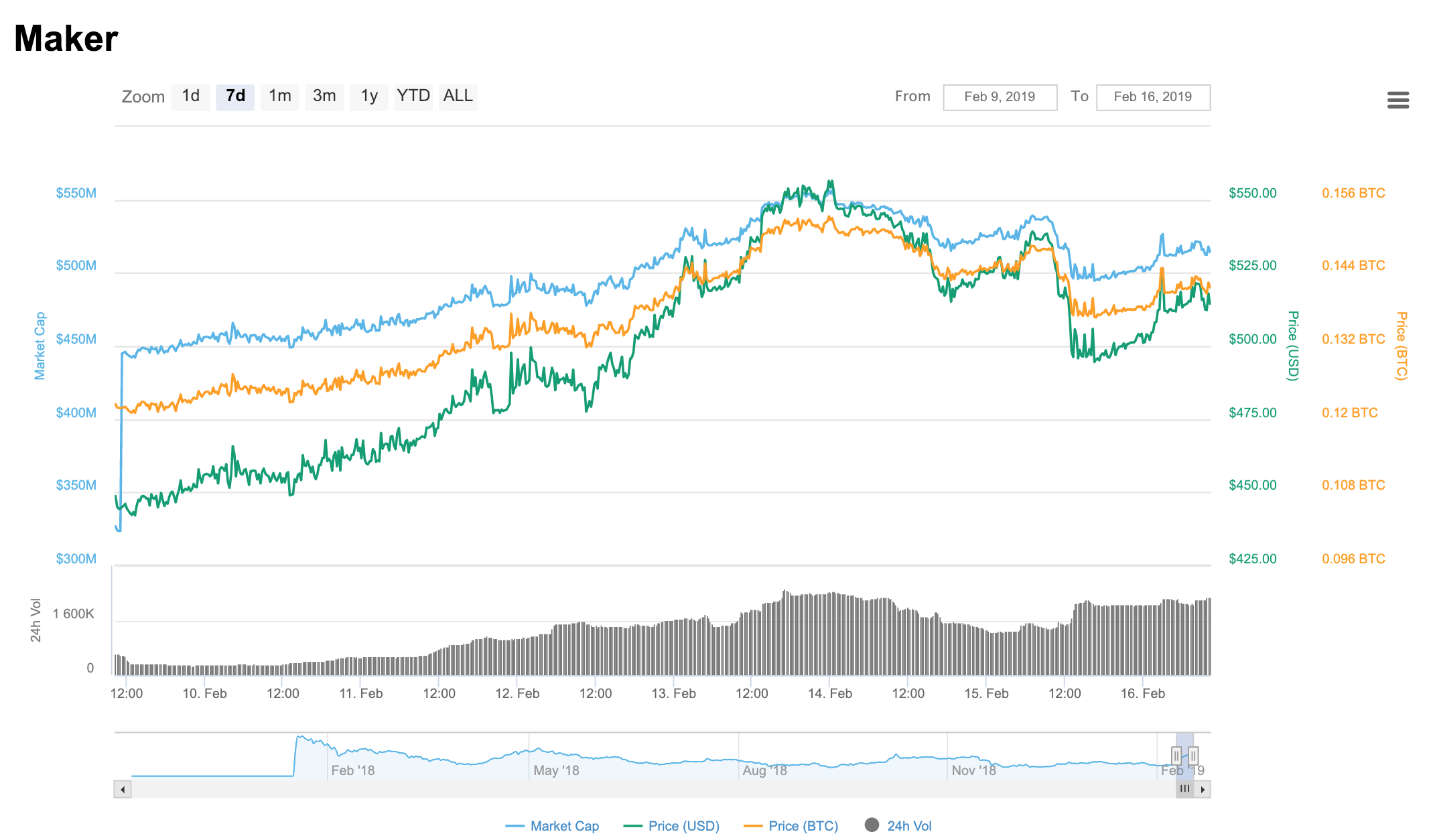Click the Feb '18 area in navigator
Screen dimensions: 1431x840
pyautogui.click(x=353, y=770)
